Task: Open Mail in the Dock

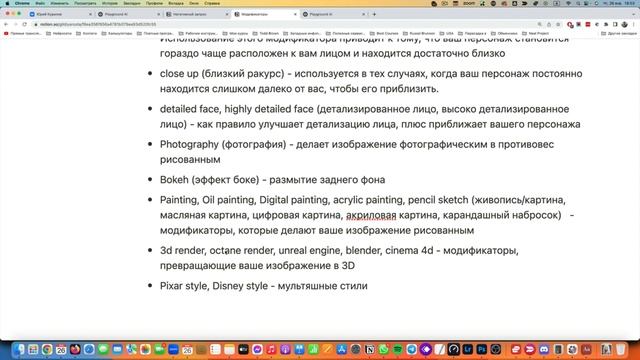Action: click(117, 349)
